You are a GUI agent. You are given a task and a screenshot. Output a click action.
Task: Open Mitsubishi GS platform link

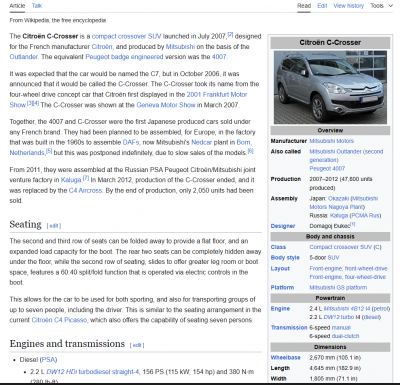click(x=338, y=288)
